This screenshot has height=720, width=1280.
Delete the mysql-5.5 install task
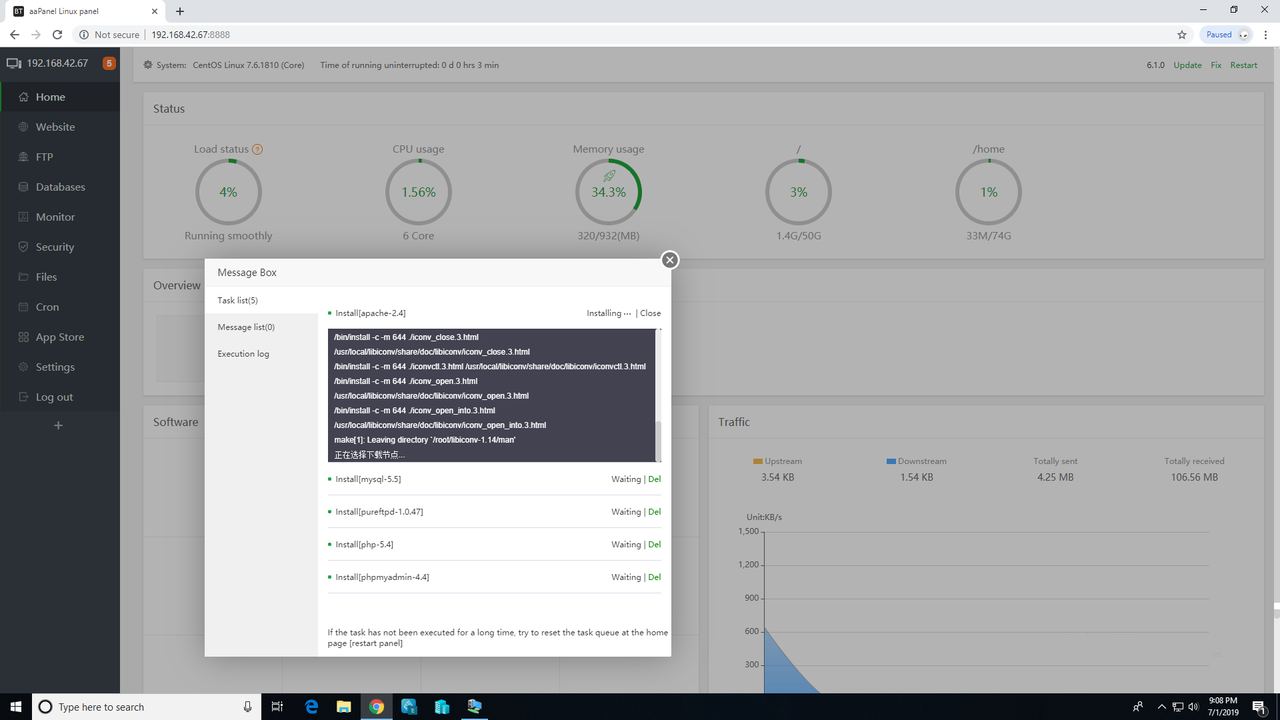(x=654, y=479)
